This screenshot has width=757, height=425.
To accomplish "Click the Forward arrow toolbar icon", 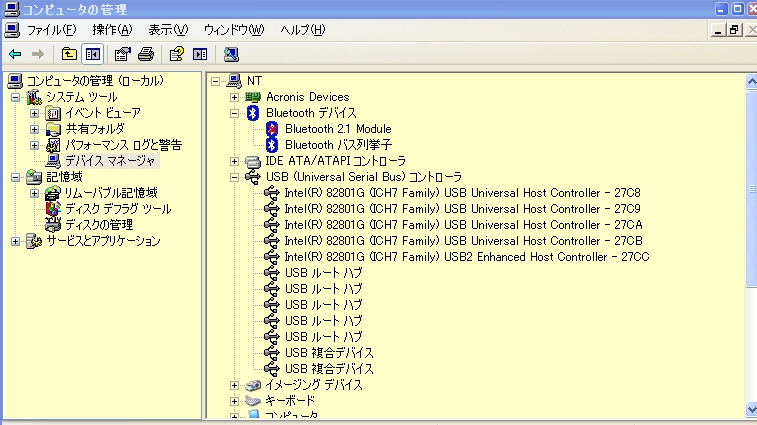I will click(38, 54).
